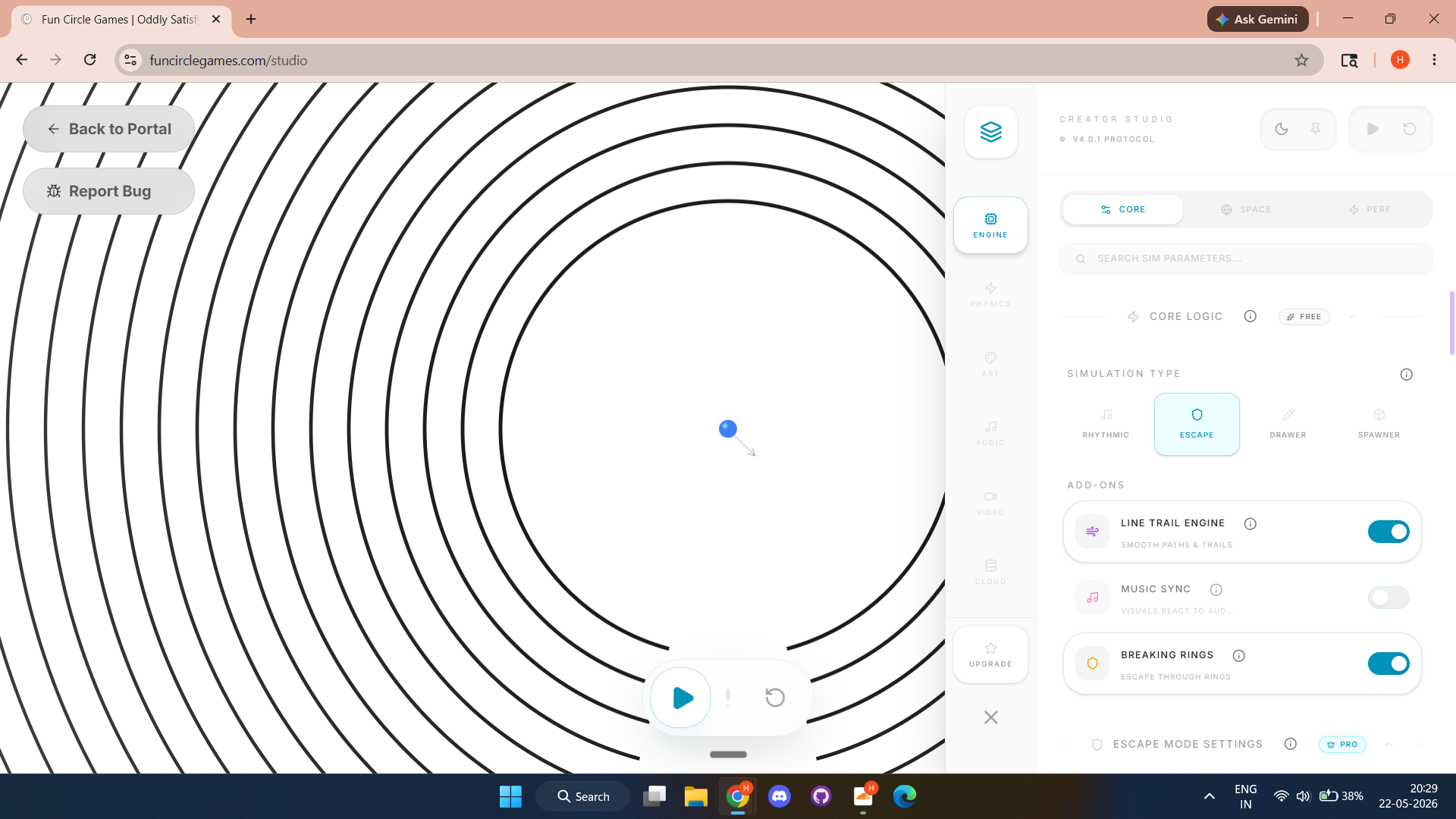Open the Art sidebar section

tap(990, 364)
